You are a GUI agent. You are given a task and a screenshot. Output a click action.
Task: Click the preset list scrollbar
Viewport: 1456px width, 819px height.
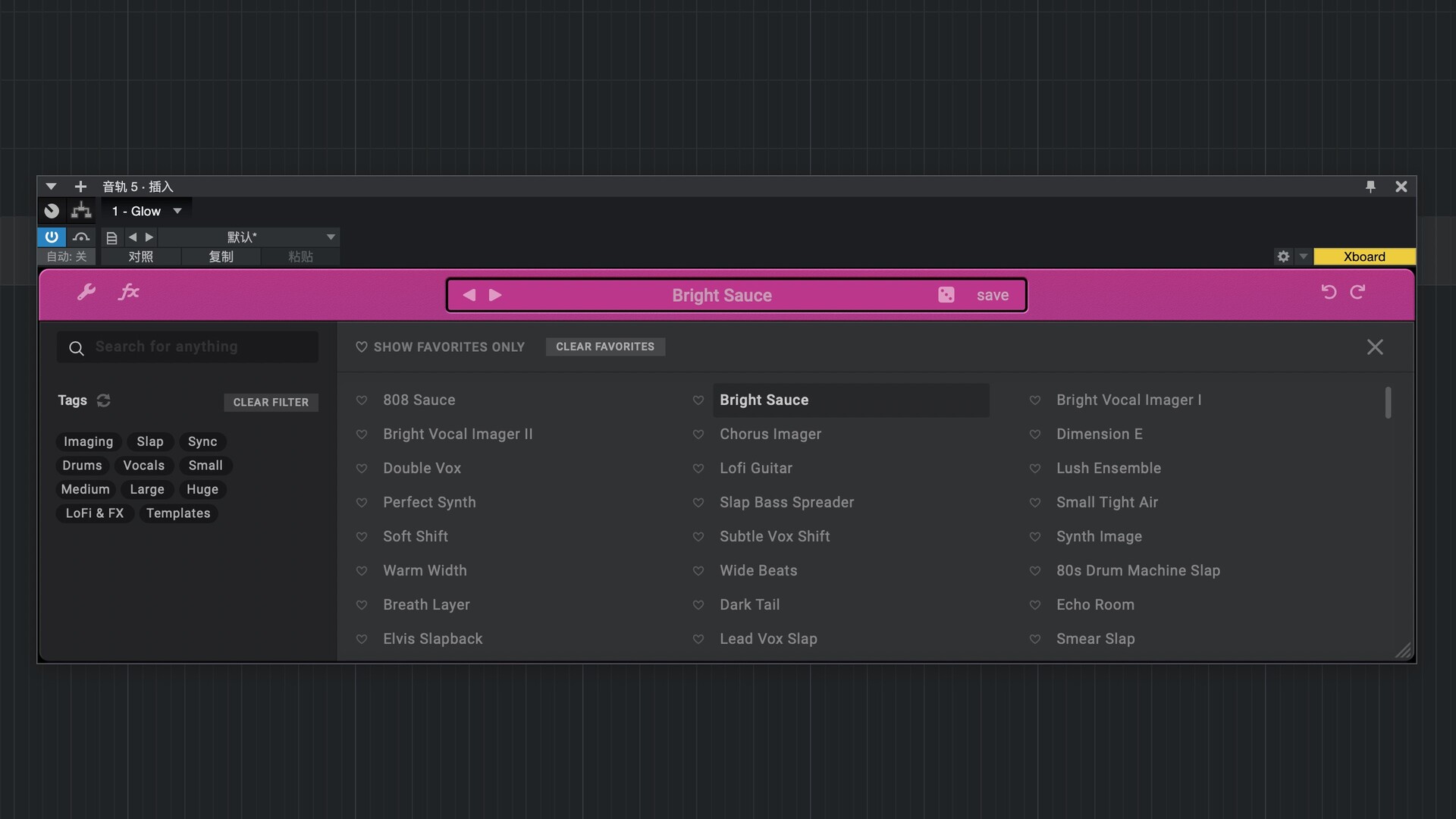(1388, 403)
